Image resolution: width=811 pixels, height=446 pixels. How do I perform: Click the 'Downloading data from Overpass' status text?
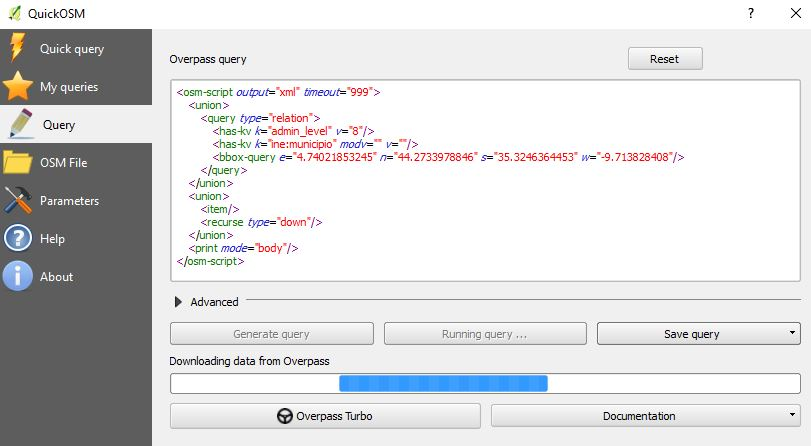click(x=249, y=361)
